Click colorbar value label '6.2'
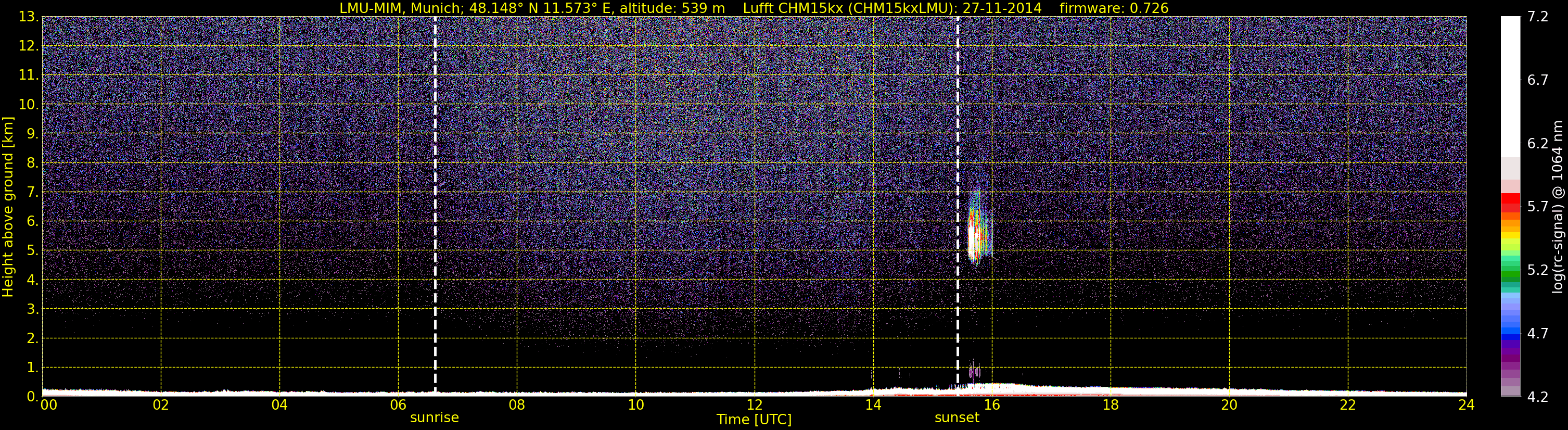 coord(1538,144)
